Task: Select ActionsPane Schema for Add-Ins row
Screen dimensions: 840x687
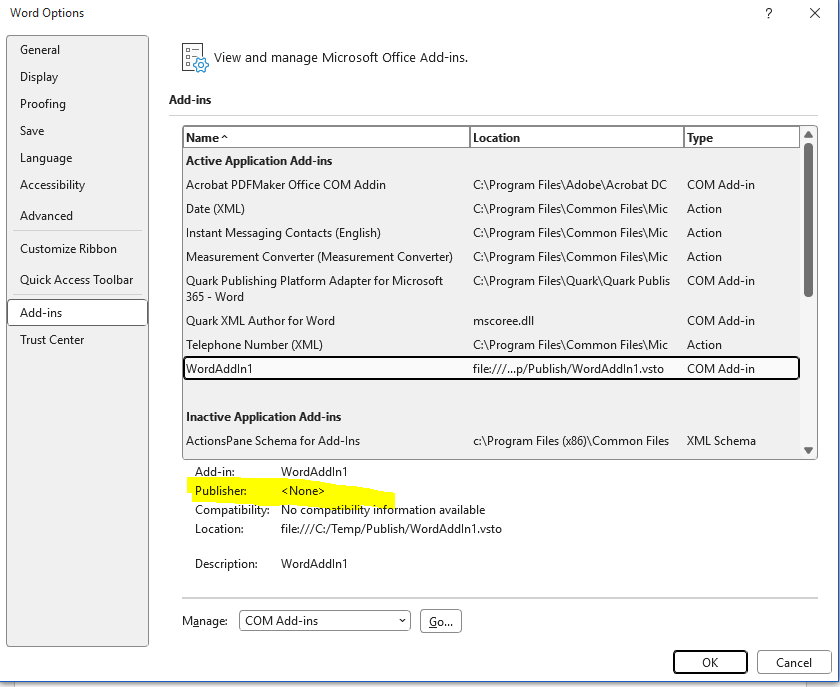Action: 491,441
